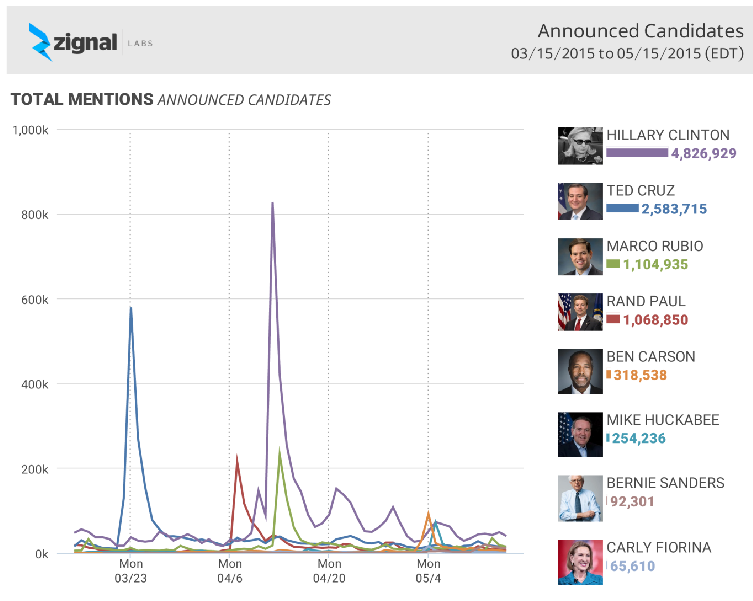
Task: Click the MARCO RUBIO legend name
Action: [654, 246]
